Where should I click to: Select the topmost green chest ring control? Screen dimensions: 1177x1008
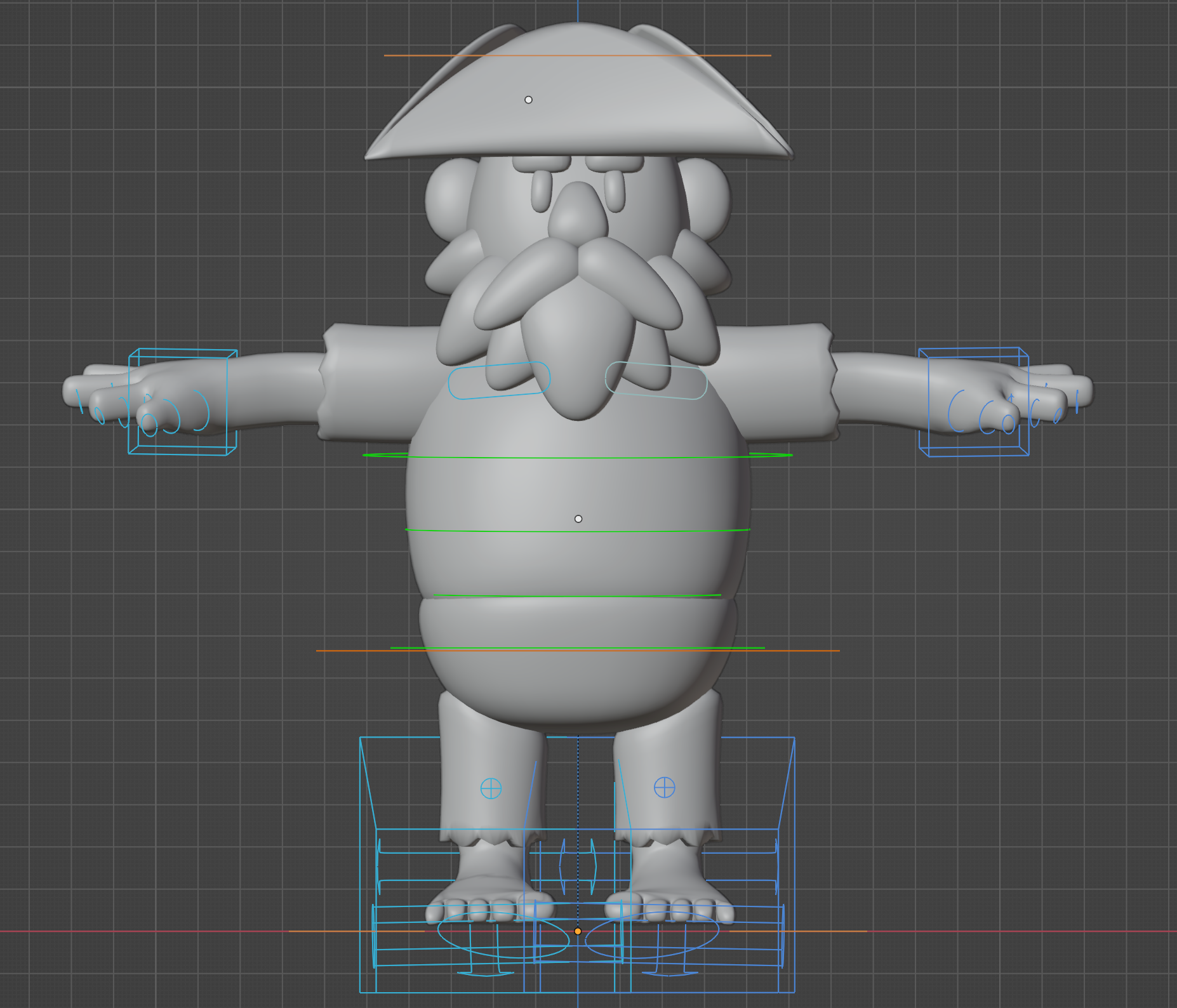pyautogui.click(x=577, y=456)
